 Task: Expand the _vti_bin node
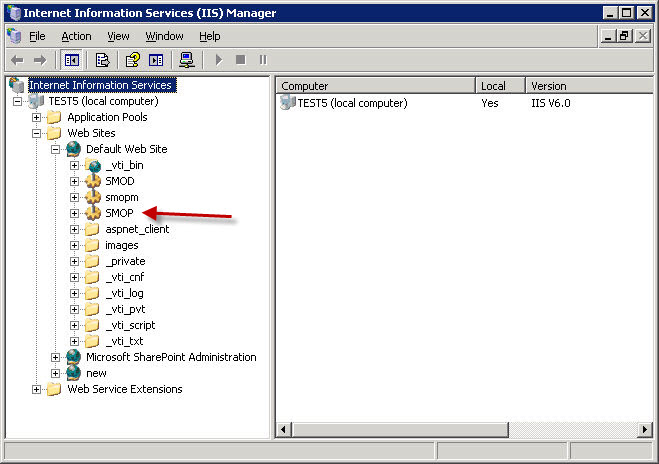click(x=74, y=165)
